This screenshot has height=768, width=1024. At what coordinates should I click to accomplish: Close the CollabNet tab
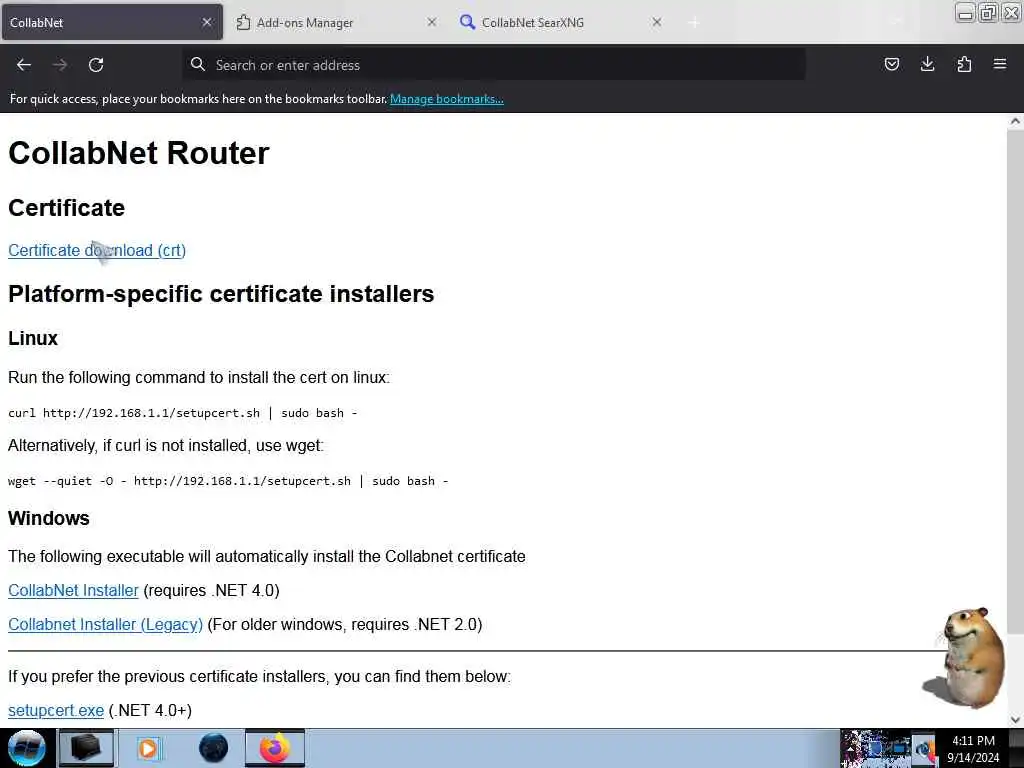tap(207, 22)
